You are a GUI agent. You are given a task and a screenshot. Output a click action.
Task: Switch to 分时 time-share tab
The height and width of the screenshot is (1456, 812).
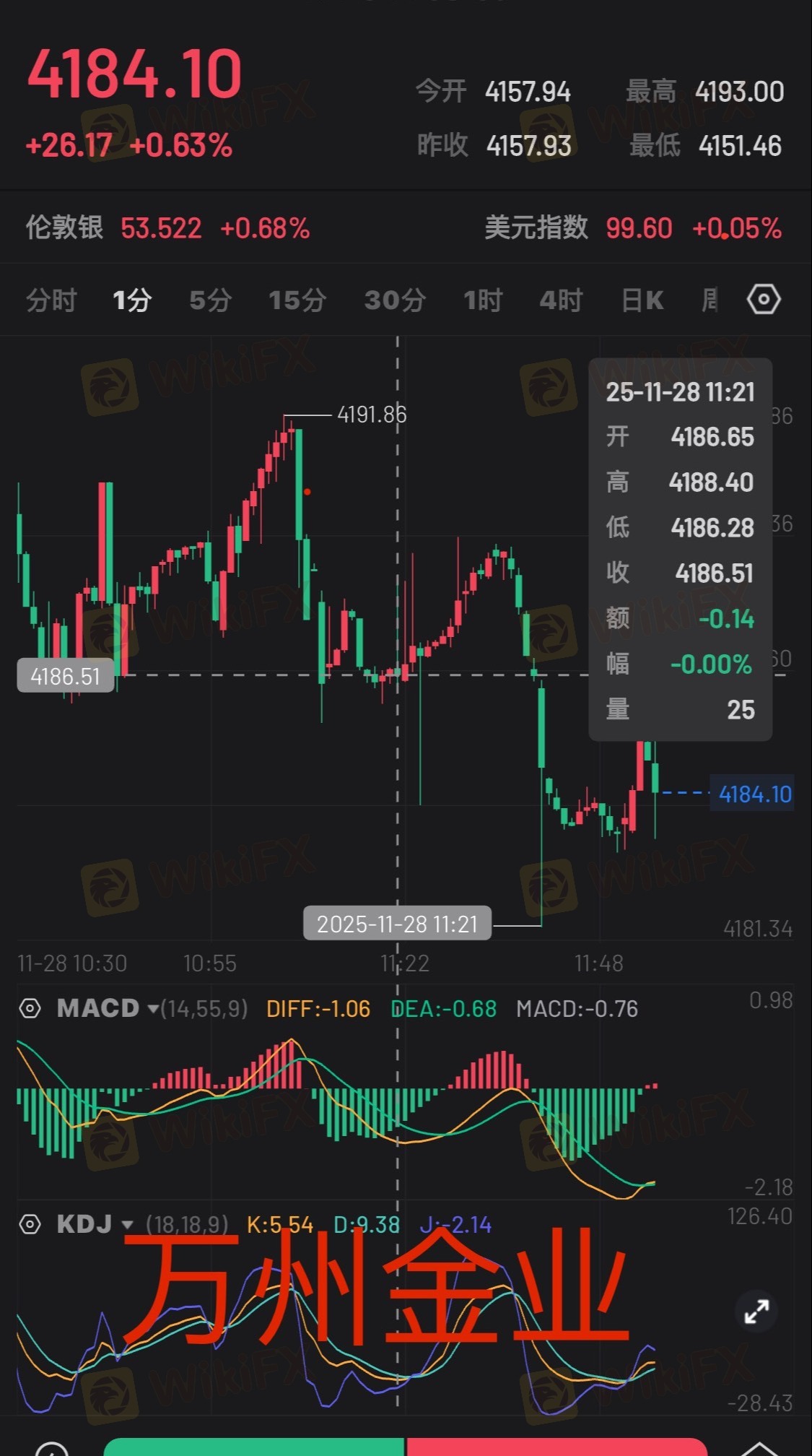click(x=51, y=300)
